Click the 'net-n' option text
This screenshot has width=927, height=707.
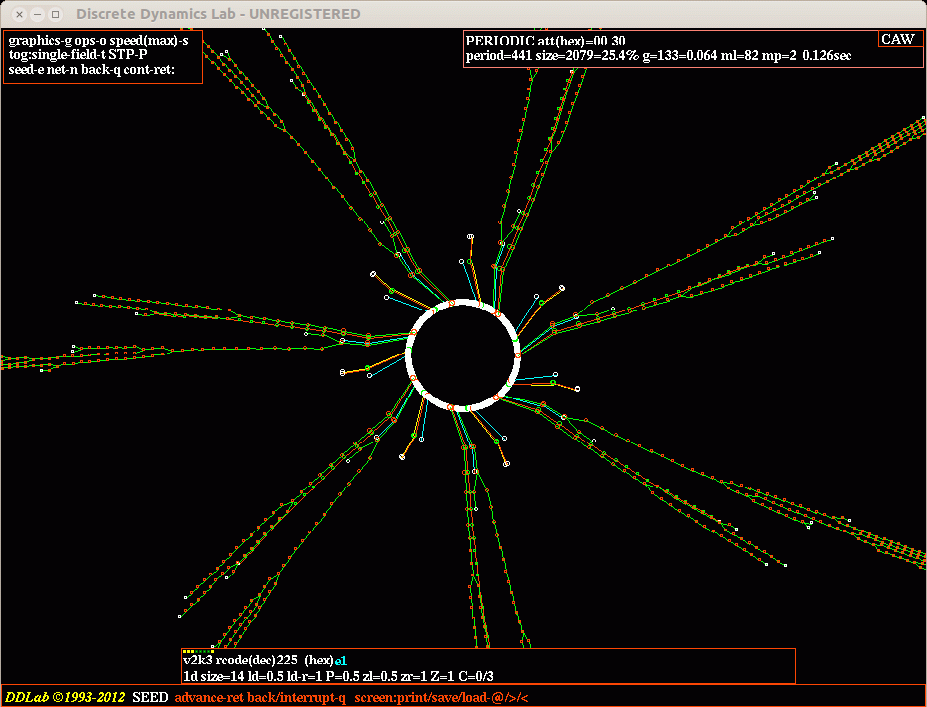(x=63, y=69)
